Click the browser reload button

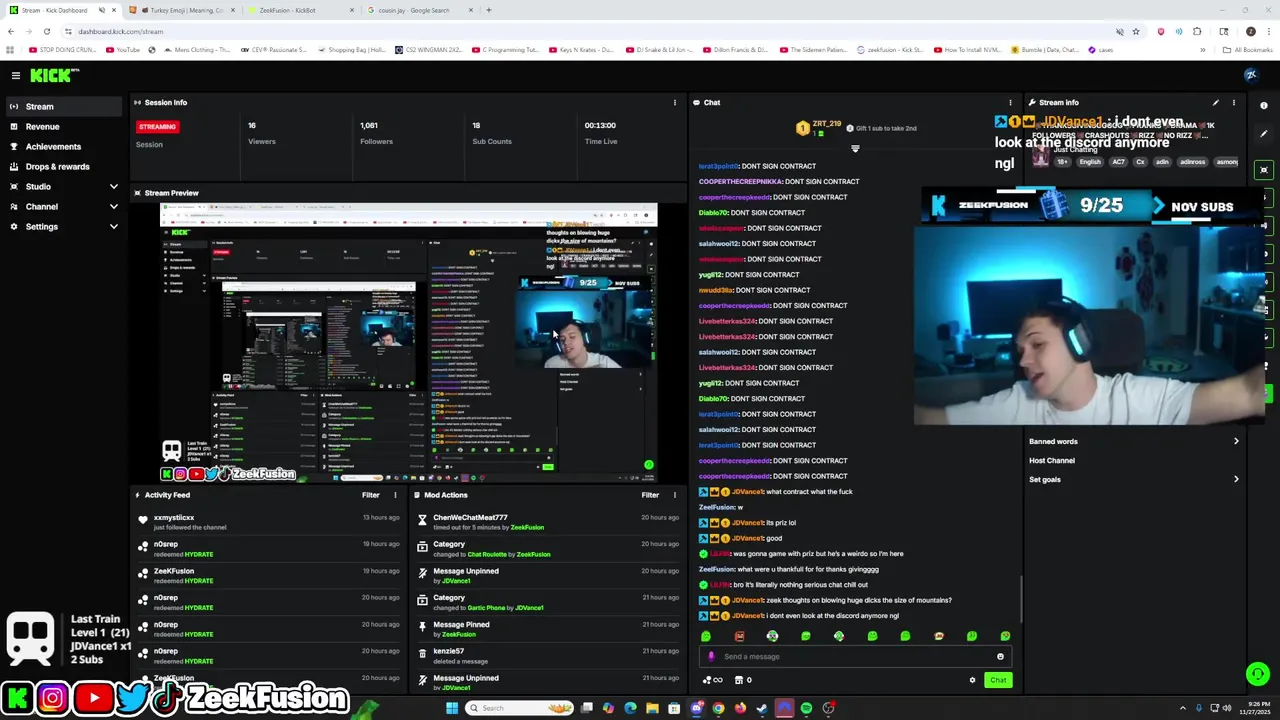(x=46, y=31)
